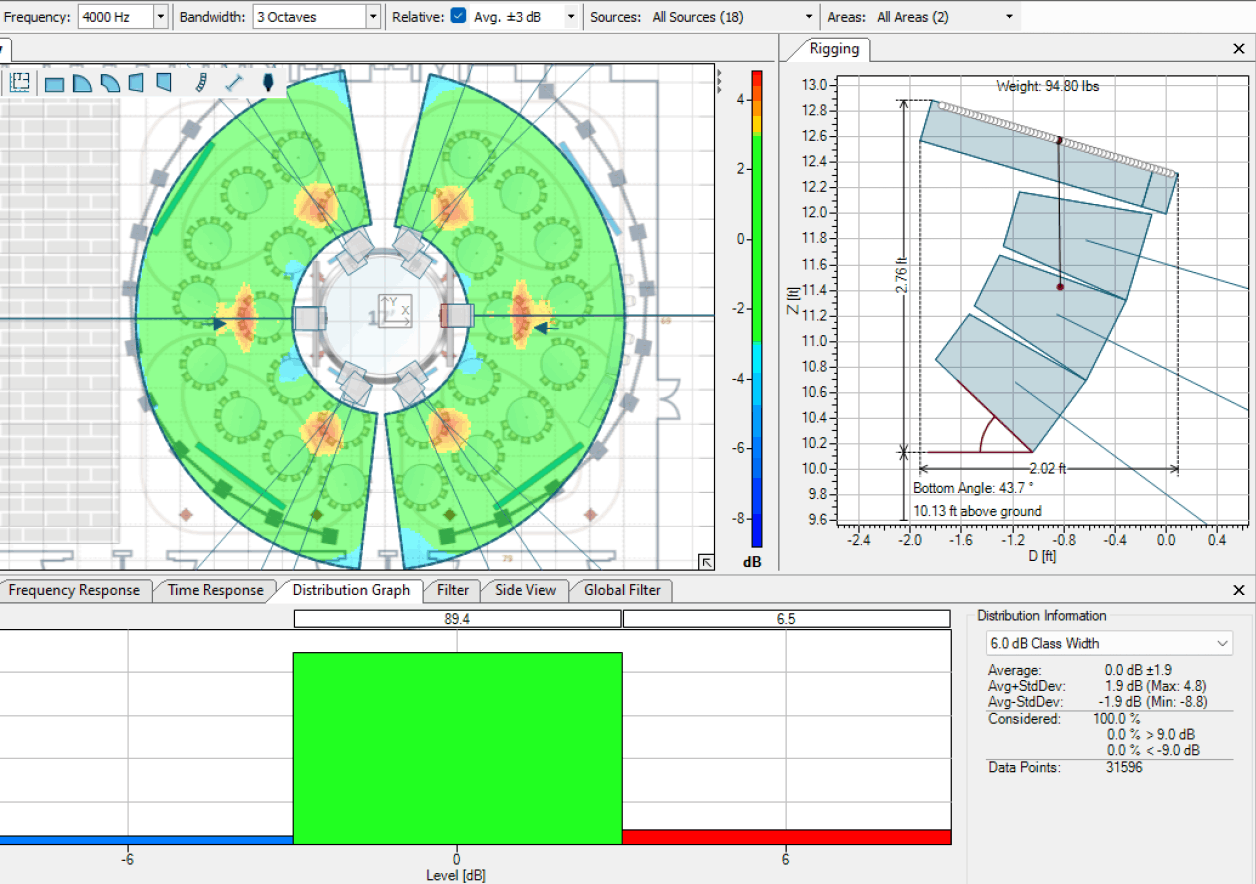Select the trapezoid audience area tool
Screen dimensions: 1256x884
pos(137,82)
